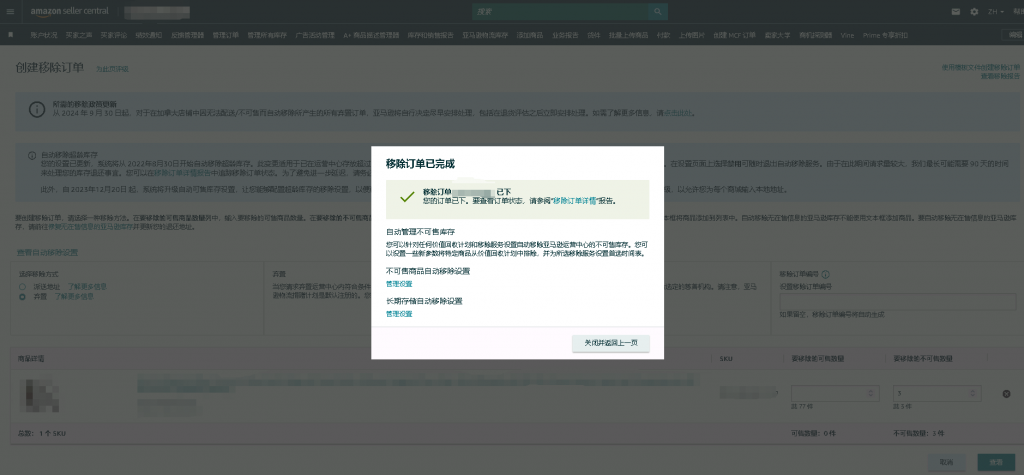Viewport: 1024px width, 475px height.
Task: Open 广告活动管理 in navigation bar
Action: [315, 35]
